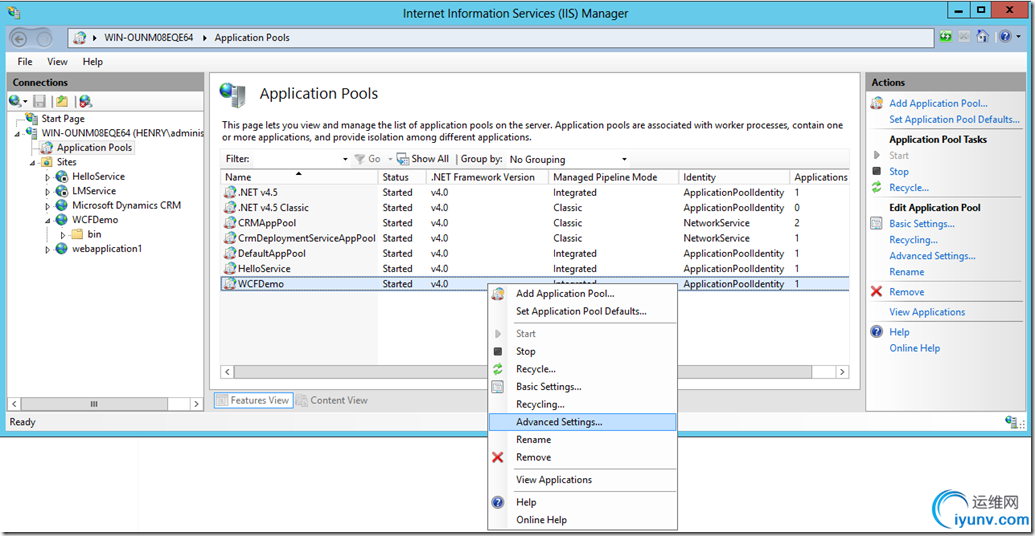Select HelloService pool in the list
The height and width of the screenshot is (536, 1035).
[x=535, y=269]
